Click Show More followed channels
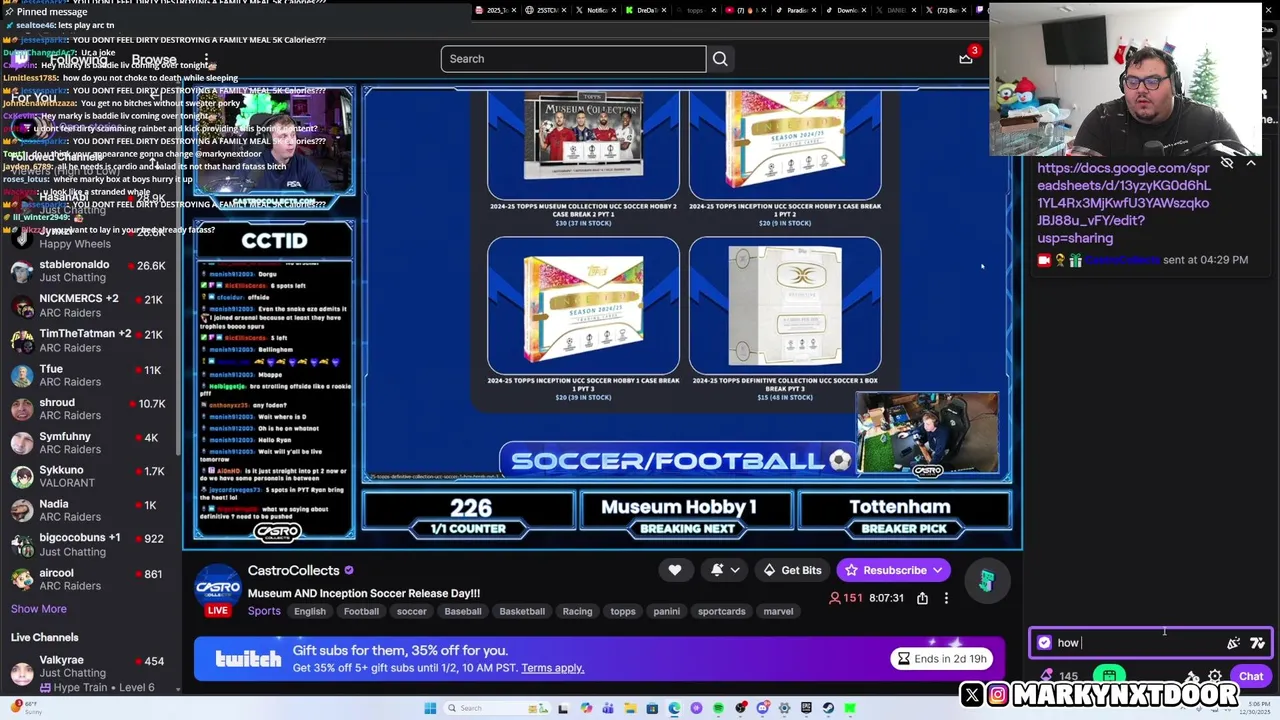1280x720 pixels. pyautogui.click(x=39, y=609)
